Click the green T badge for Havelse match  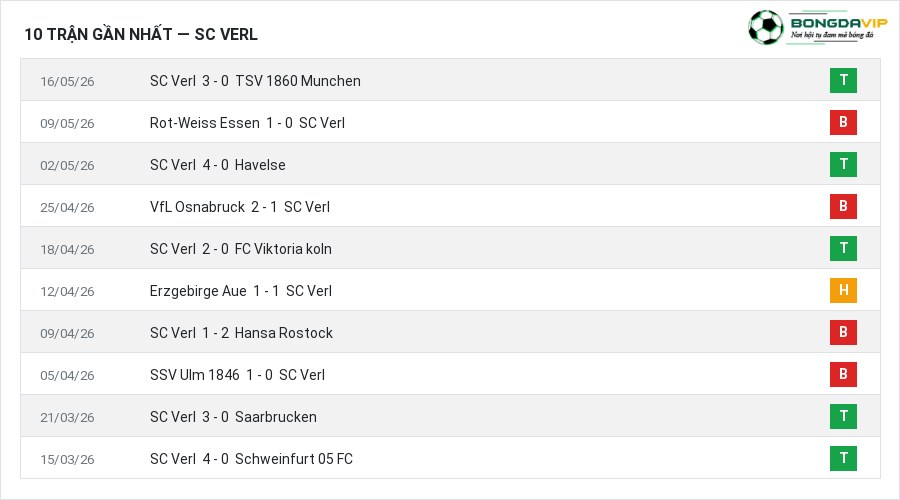[x=843, y=164]
